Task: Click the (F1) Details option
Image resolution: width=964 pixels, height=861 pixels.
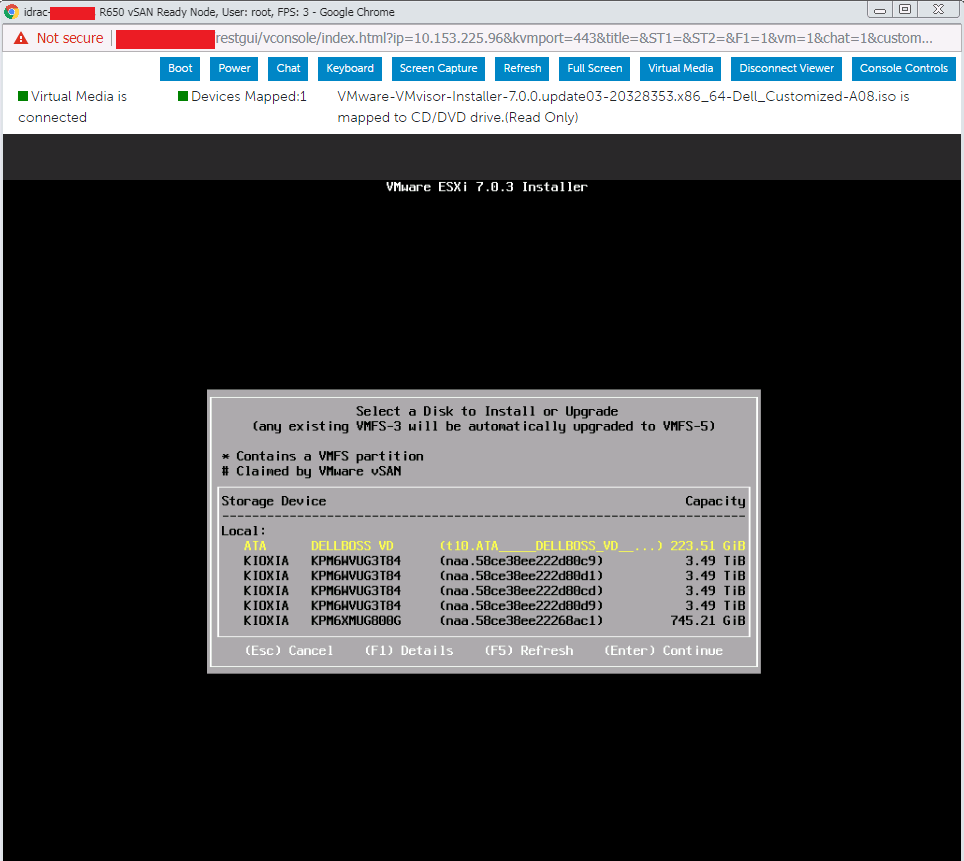Action: [409, 651]
